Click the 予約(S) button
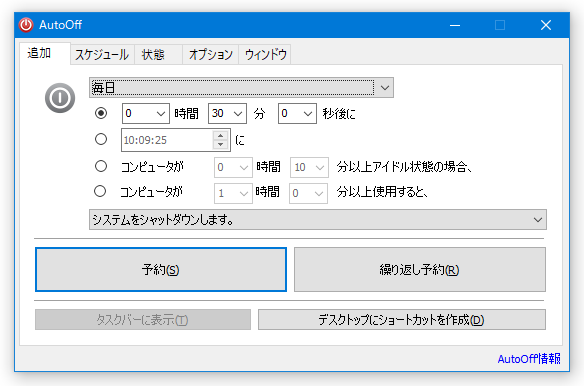The width and height of the screenshot is (584, 386). [x=161, y=269]
